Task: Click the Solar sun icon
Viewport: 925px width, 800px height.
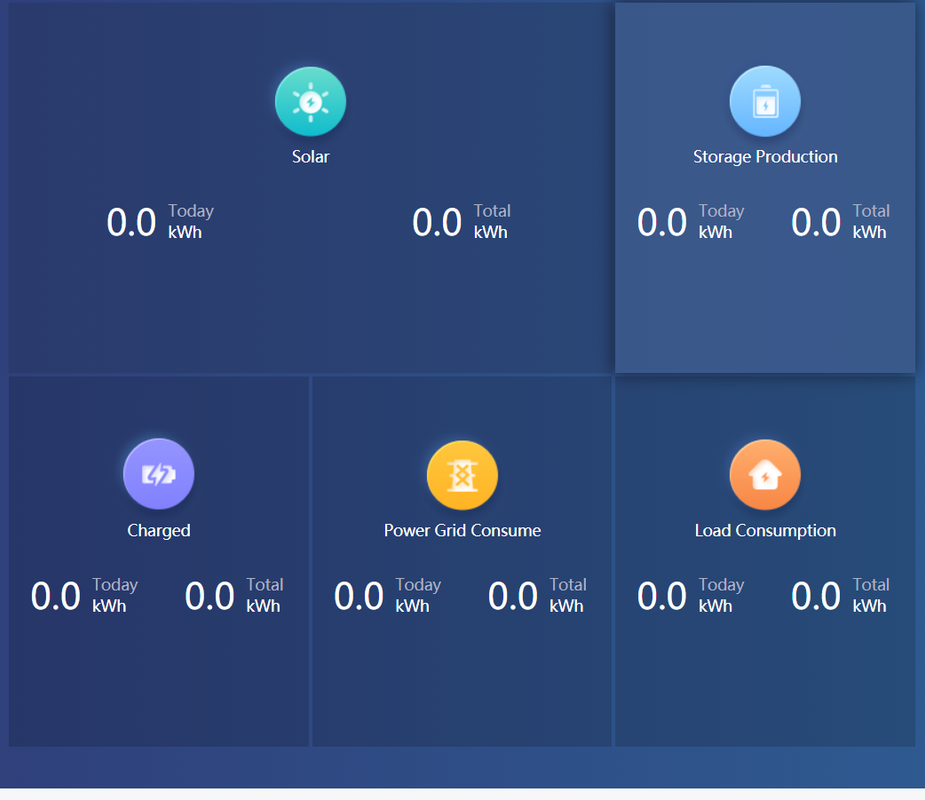Action: click(x=310, y=101)
